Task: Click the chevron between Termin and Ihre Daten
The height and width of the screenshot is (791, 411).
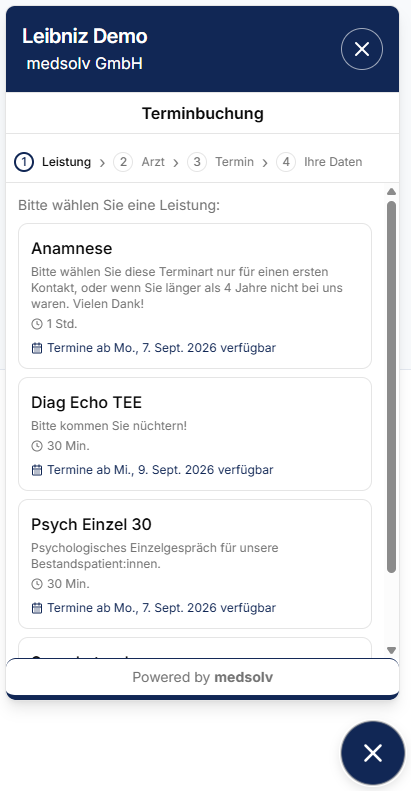Action: [265, 163]
